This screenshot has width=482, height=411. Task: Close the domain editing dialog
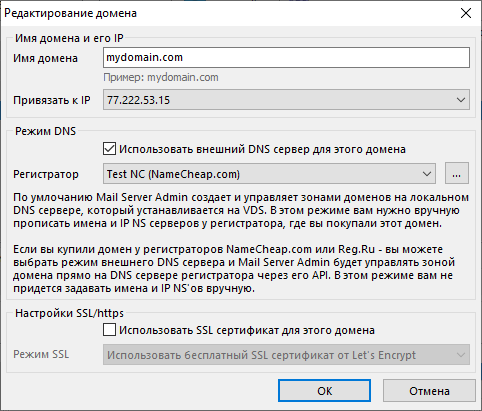[466, 13]
